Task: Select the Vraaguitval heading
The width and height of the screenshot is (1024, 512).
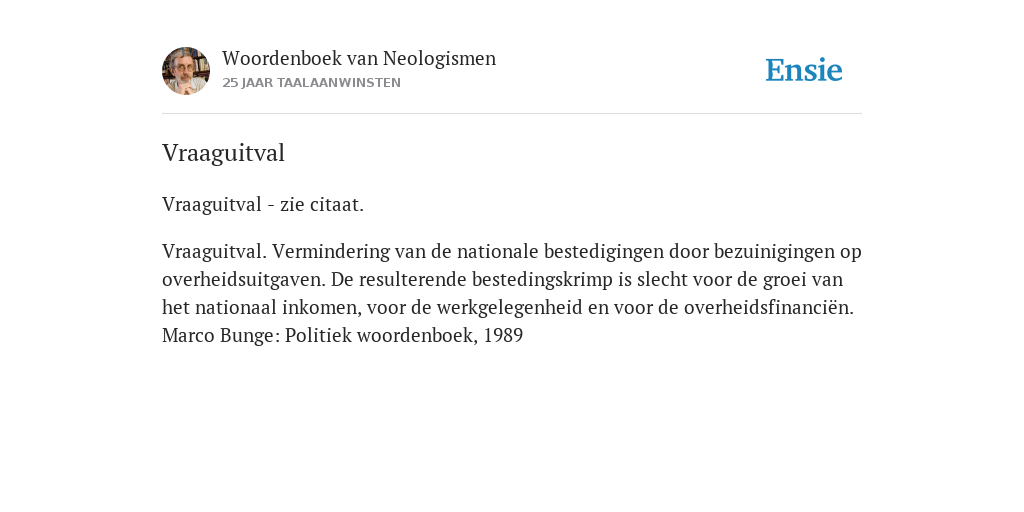Action: click(223, 153)
